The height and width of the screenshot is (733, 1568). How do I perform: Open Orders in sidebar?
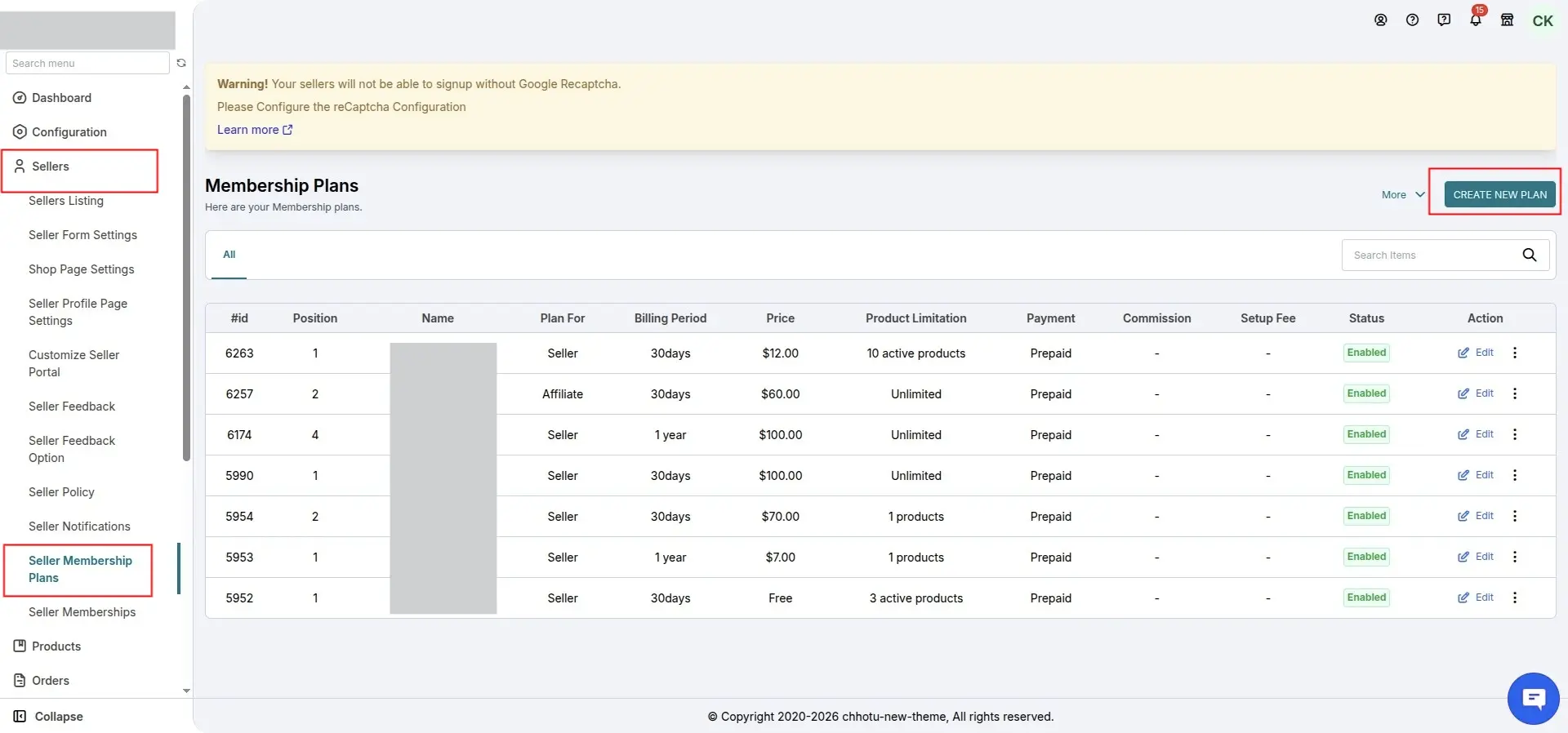[x=42, y=681]
